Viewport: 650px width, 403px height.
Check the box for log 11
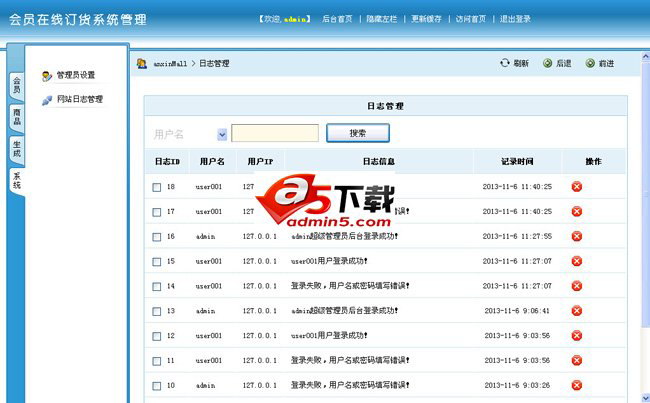click(x=157, y=361)
